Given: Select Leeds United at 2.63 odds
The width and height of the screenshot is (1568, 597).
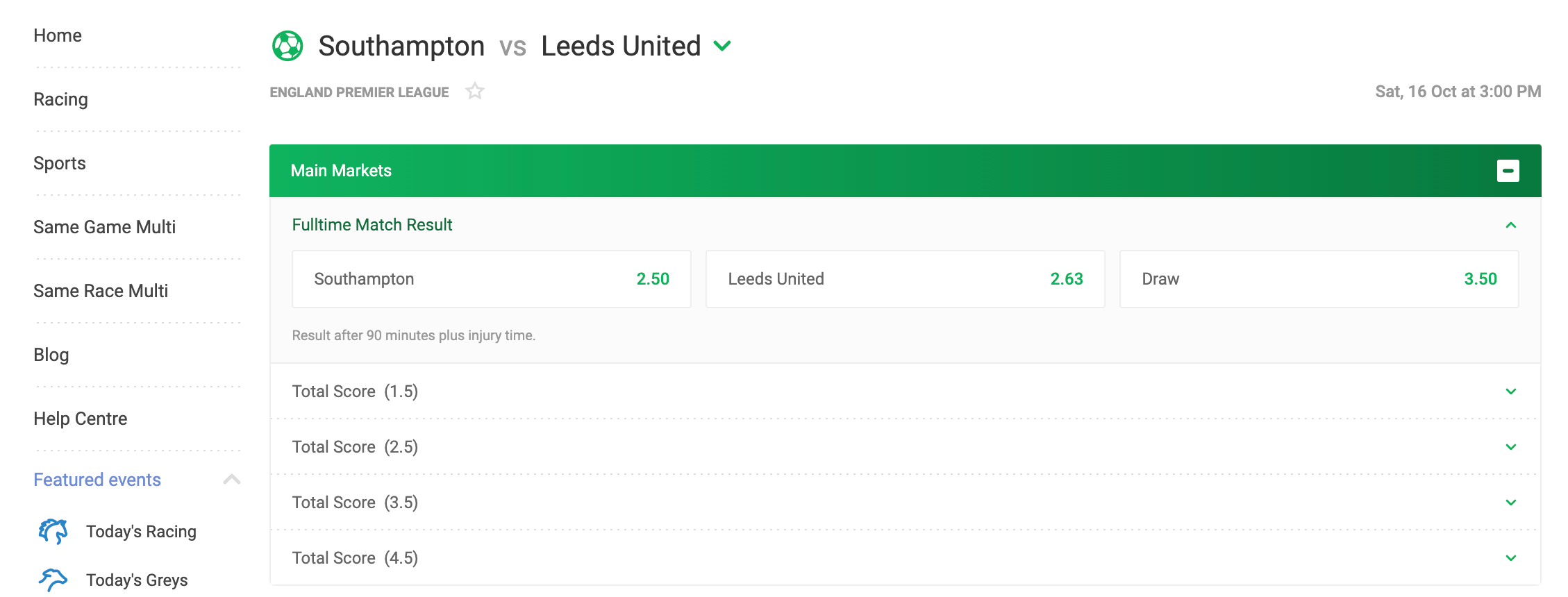Looking at the screenshot, I should point(906,279).
